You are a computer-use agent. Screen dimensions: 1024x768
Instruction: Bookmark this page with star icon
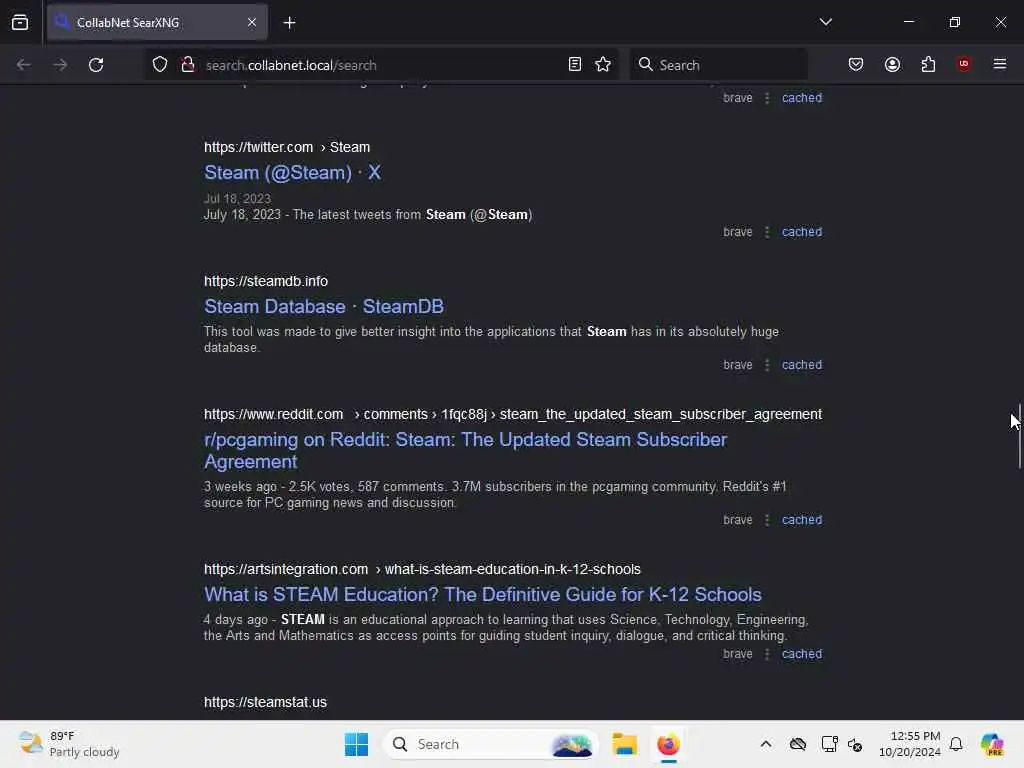pyautogui.click(x=603, y=65)
